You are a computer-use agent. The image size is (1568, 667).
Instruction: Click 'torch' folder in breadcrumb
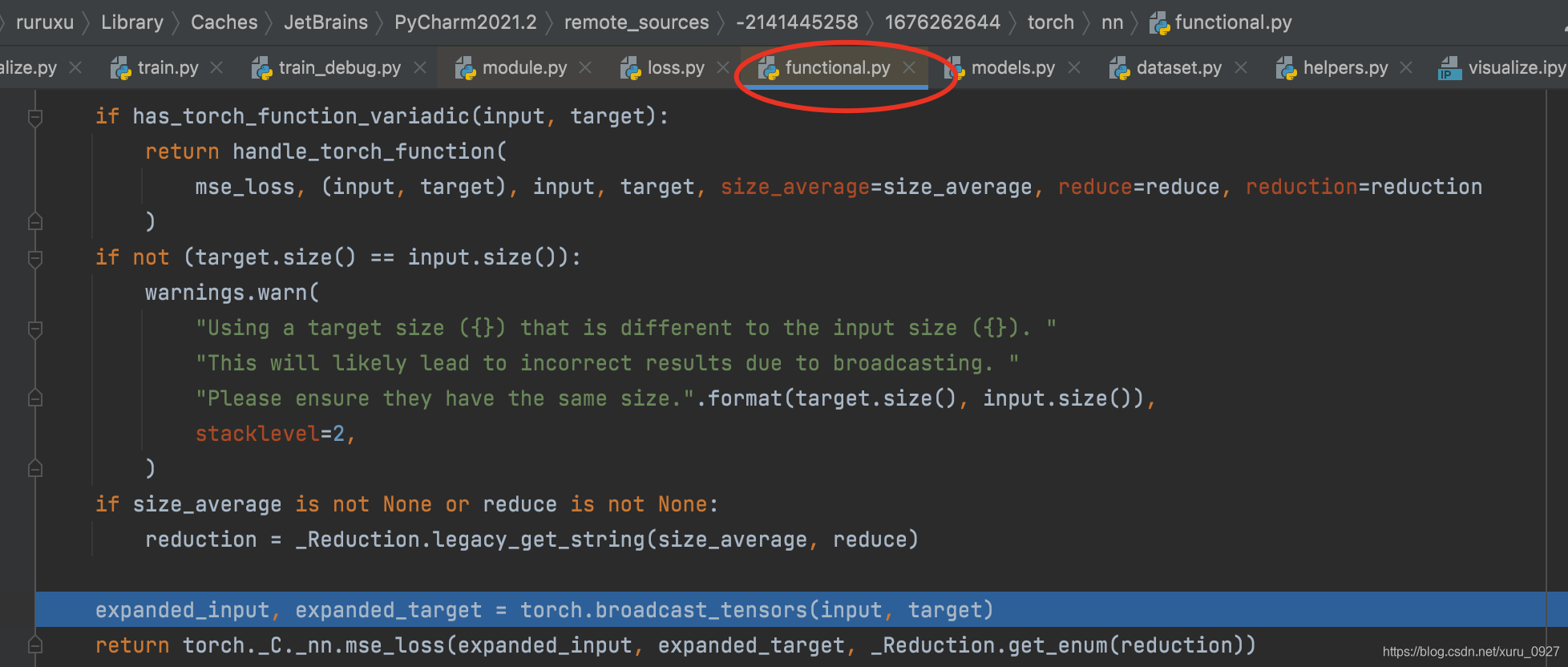pyautogui.click(x=1051, y=22)
